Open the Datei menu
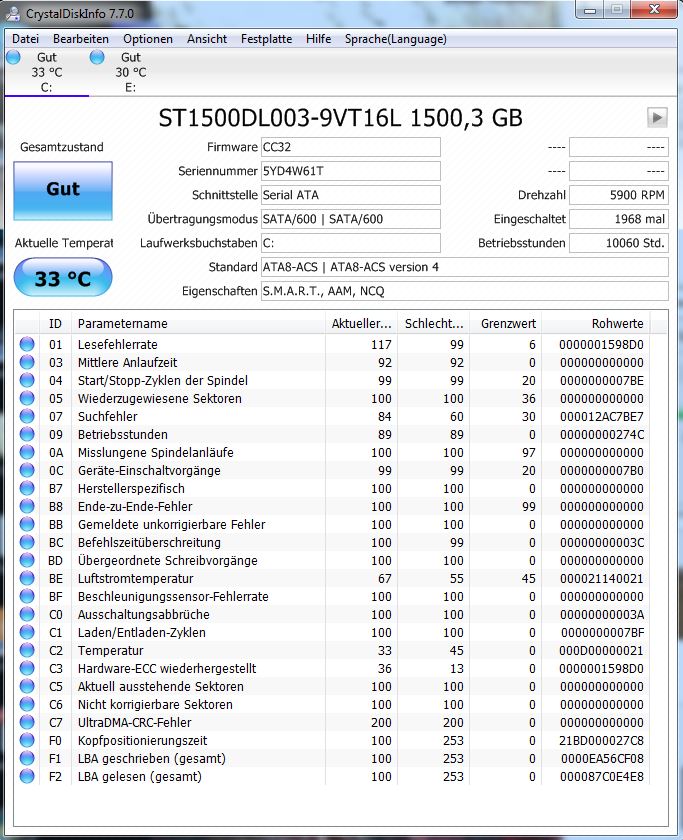The height and width of the screenshot is (840, 683). [25, 39]
